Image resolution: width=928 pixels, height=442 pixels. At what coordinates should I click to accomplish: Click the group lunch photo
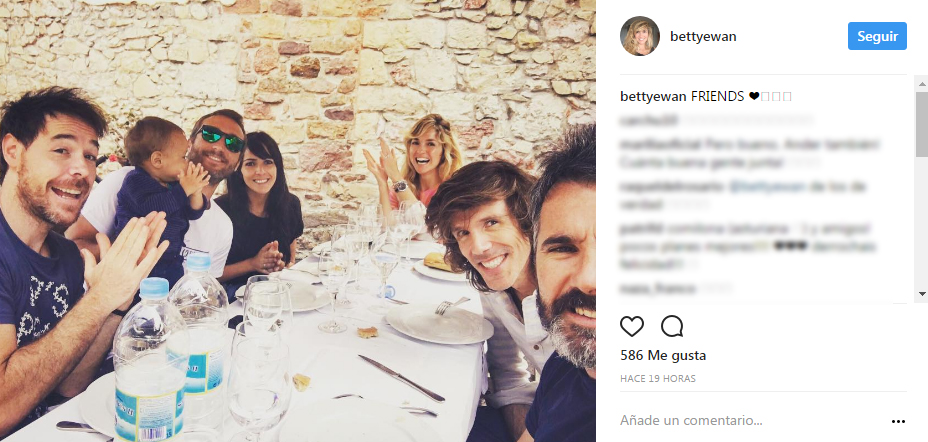(x=298, y=221)
